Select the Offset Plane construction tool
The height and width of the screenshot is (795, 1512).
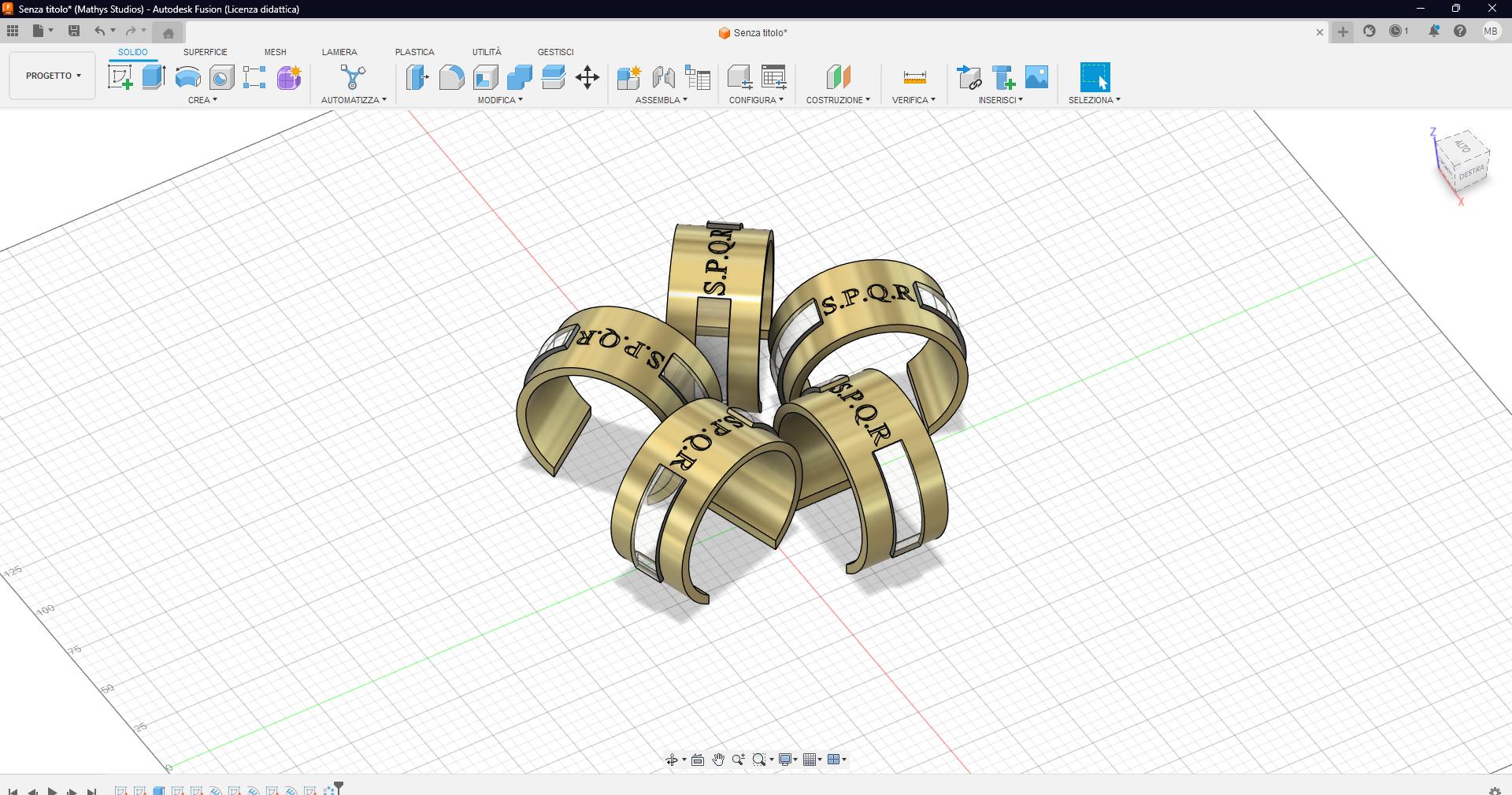(839, 77)
